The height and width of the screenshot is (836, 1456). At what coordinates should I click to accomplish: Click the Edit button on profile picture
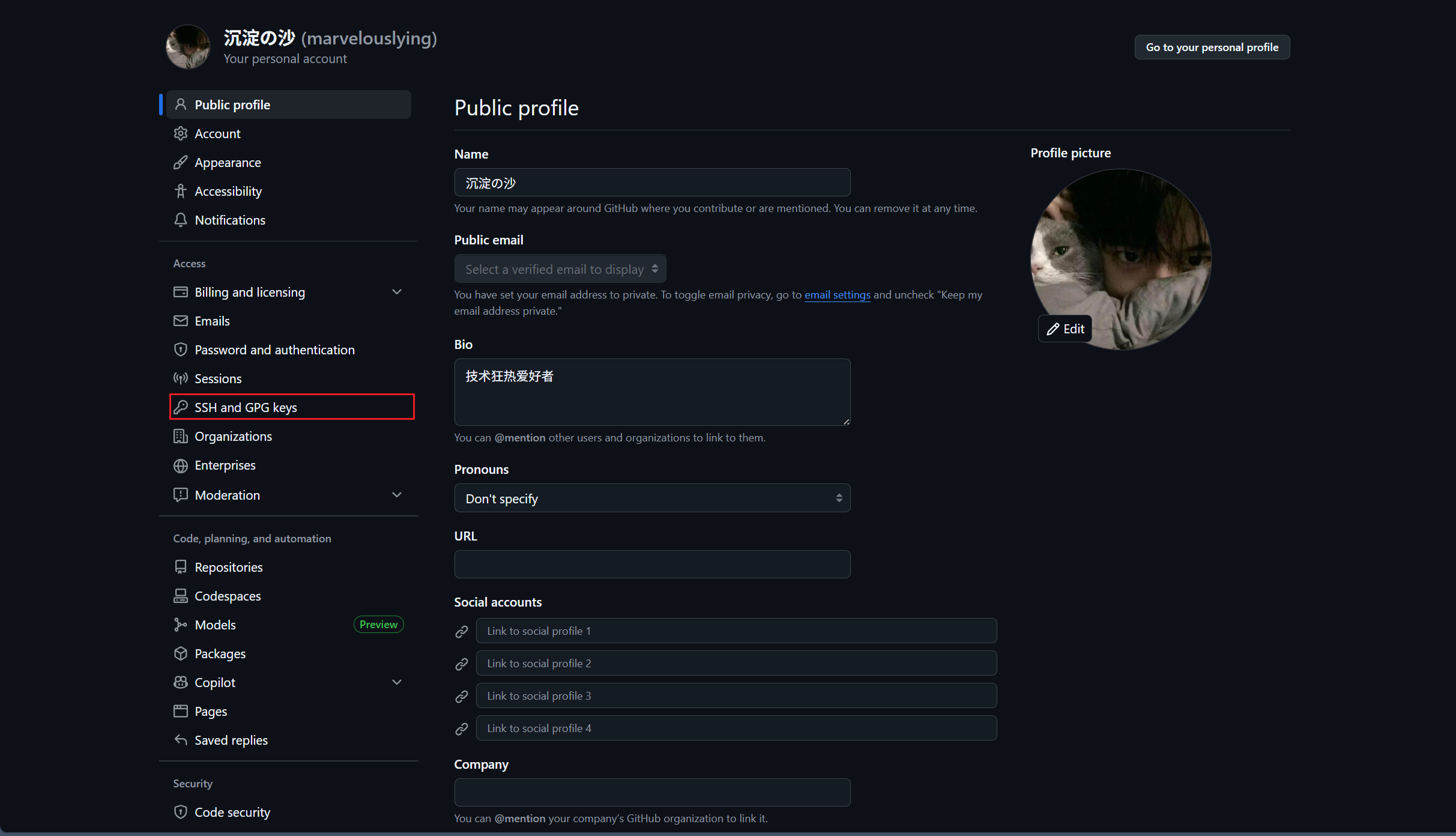tap(1065, 329)
